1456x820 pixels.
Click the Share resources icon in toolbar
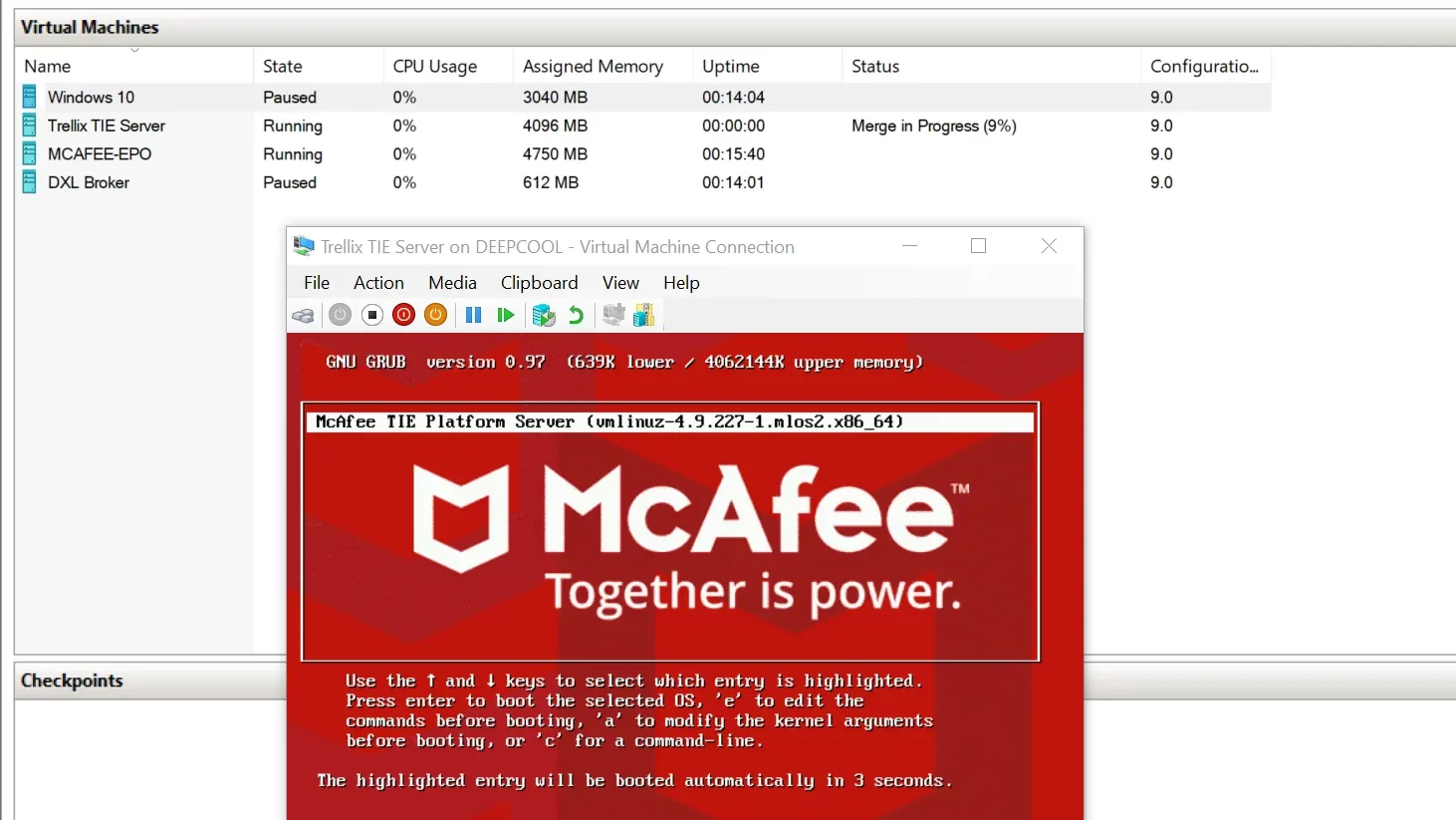pyautogui.click(x=644, y=315)
